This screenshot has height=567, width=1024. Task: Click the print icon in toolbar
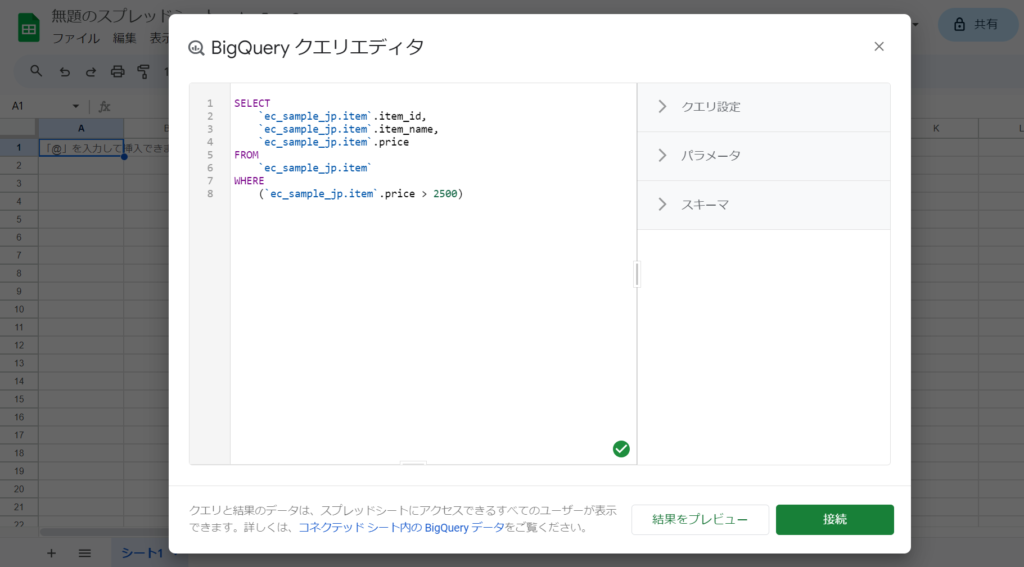(117, 72)
